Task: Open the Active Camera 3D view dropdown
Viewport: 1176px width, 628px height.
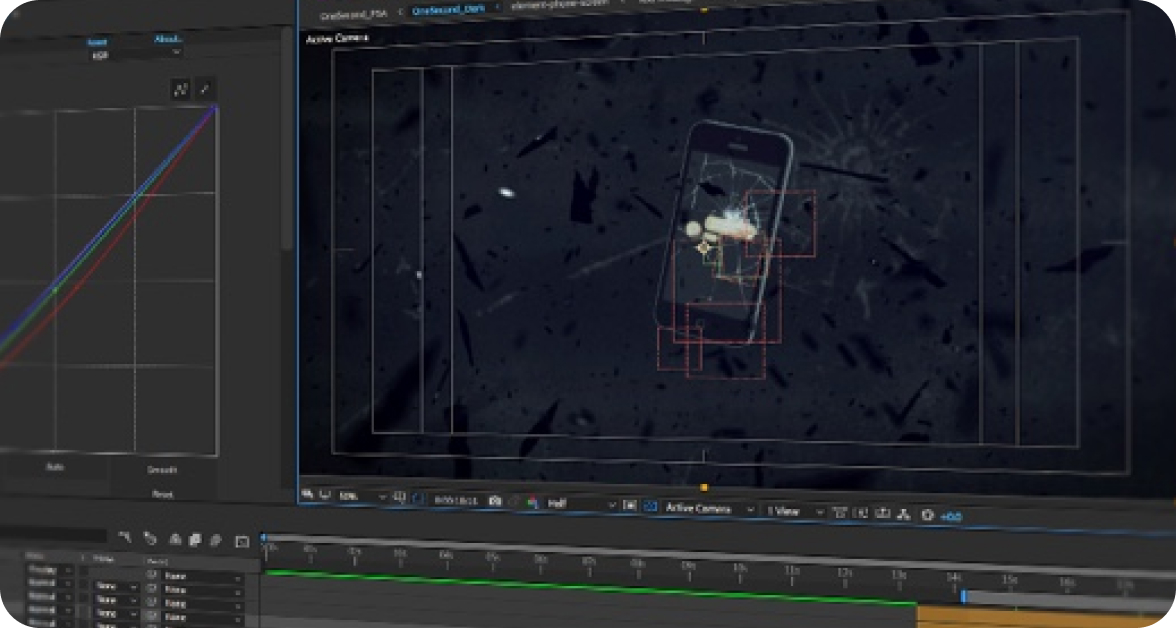Action: tap(709, 508)
